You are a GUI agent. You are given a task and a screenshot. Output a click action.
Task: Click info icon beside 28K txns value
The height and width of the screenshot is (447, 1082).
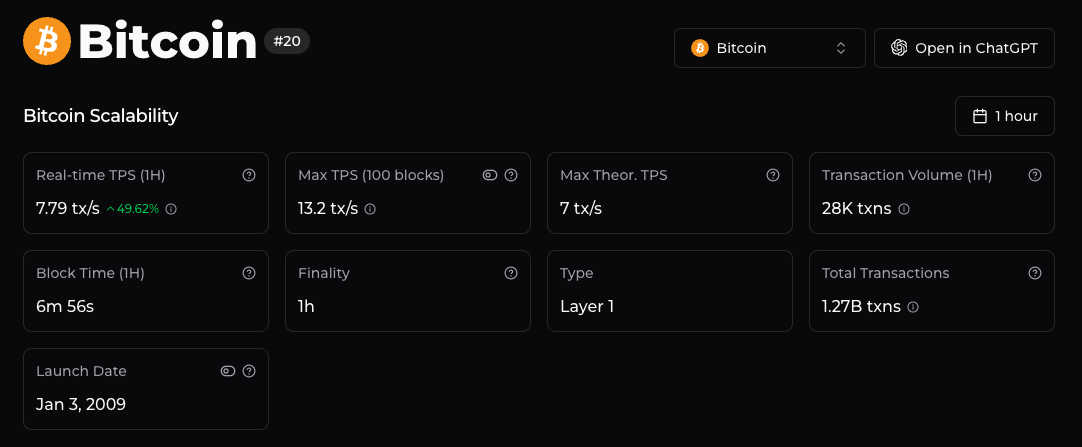pyautogui.click(x=904, y=209)
